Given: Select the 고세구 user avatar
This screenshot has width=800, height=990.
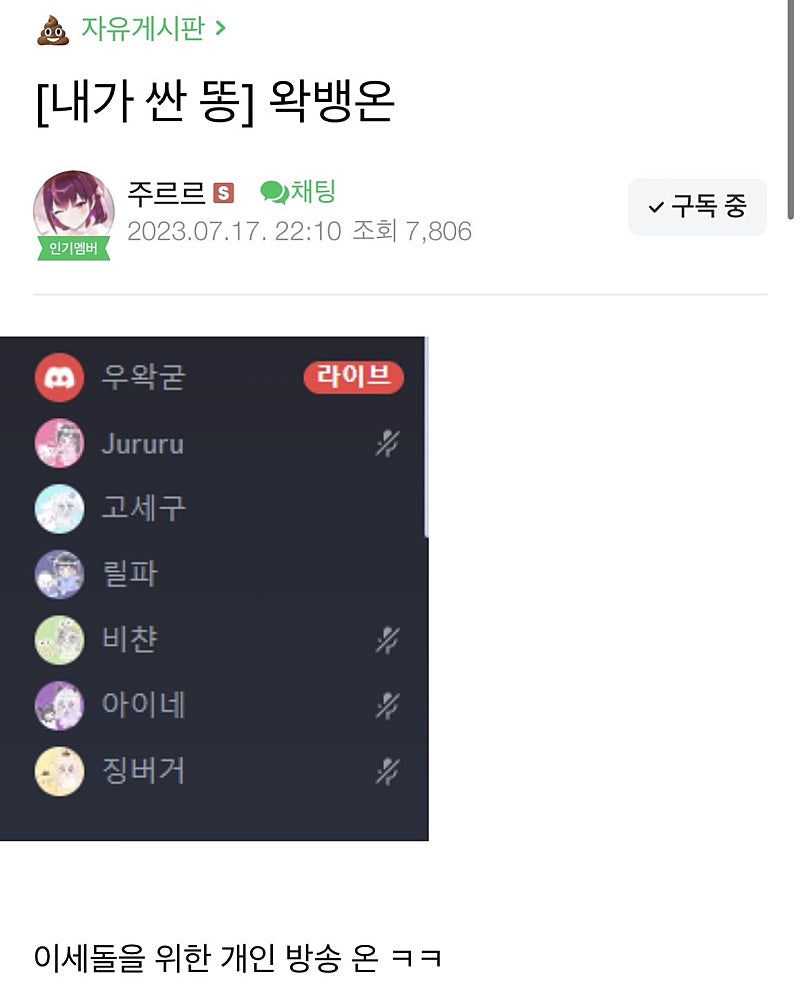Looking at the screenshot, I should 59,509.
